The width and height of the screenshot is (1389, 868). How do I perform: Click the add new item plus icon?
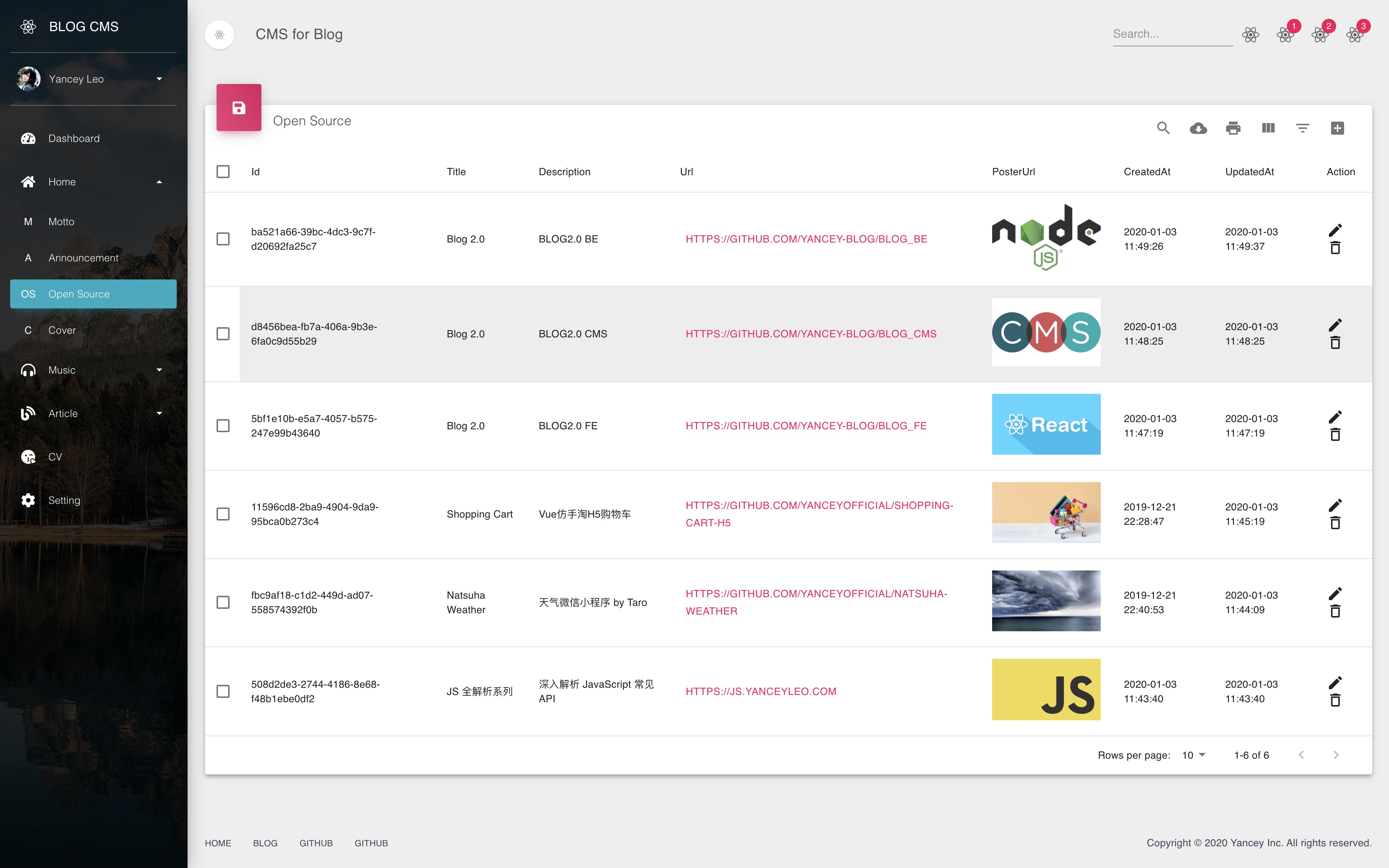(x=1337, y=128)
